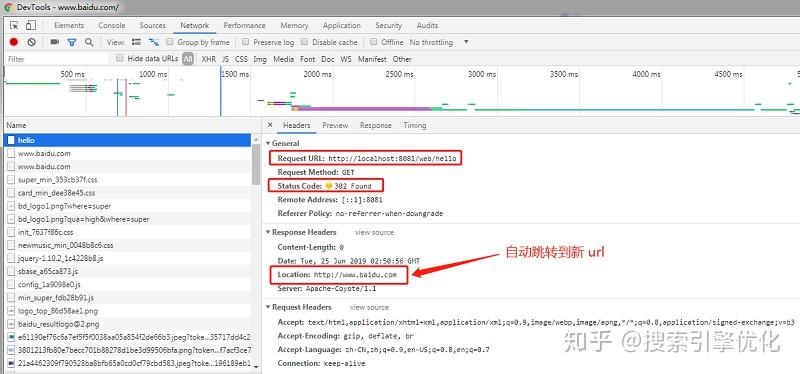This screenshot has width=800, height=374.
Task: Toggle capture screenshots camera icon
Action: pyautogui.click(x=55, y=42)
